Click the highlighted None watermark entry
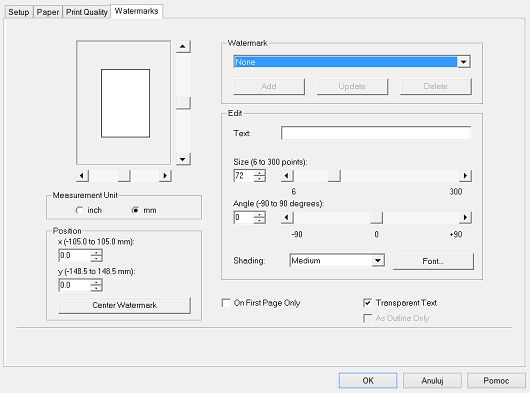The width and height of the screenshot is (530, 393). (345, 62)
